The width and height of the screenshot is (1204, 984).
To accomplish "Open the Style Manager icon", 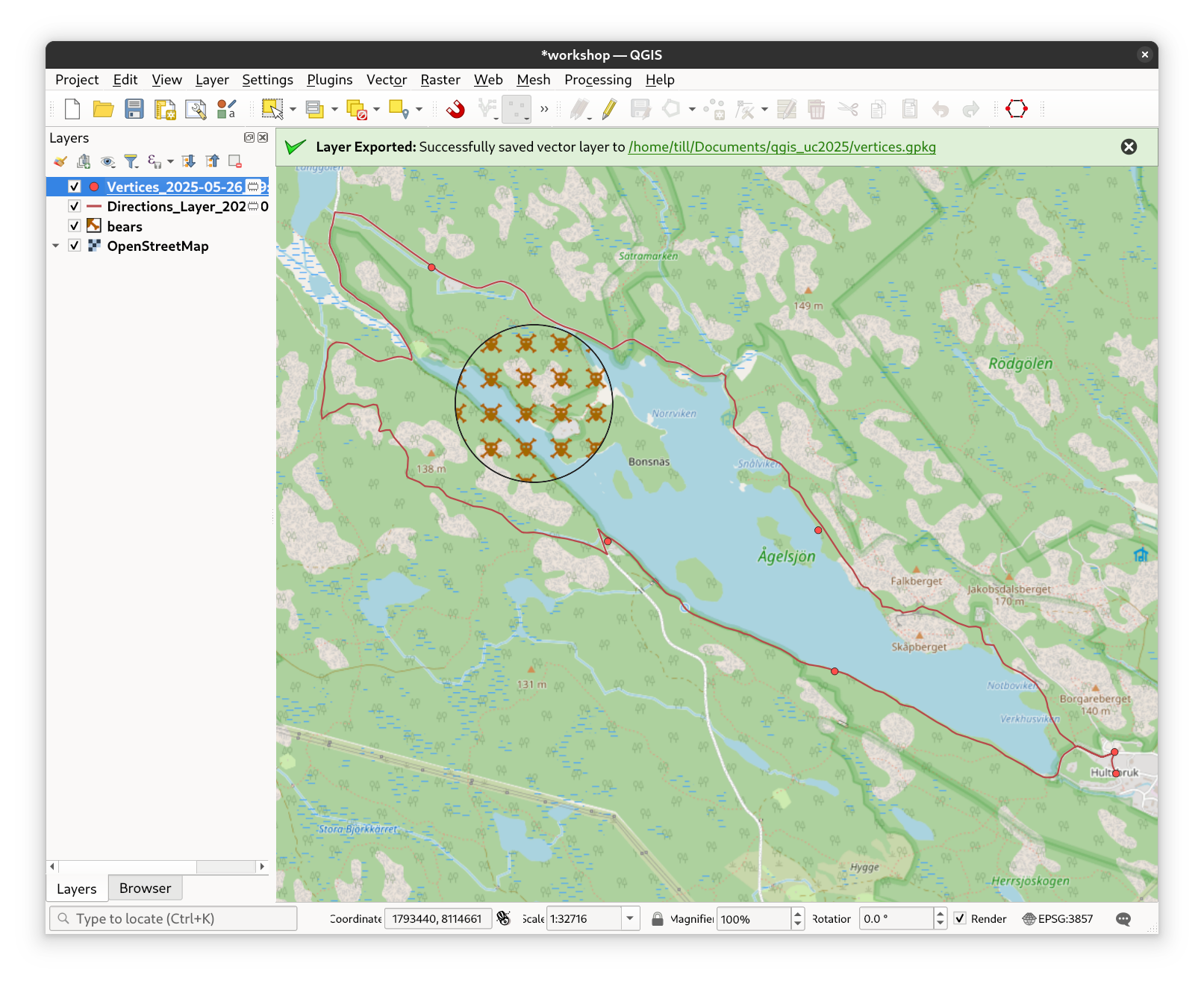I will coord(226,109).
